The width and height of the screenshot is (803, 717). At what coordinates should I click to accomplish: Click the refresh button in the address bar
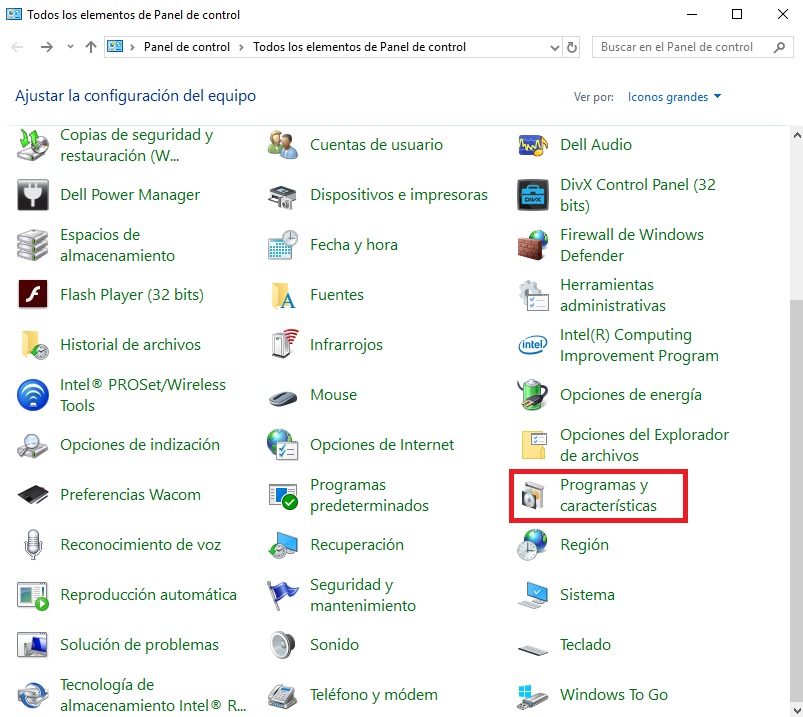[572, 46]
